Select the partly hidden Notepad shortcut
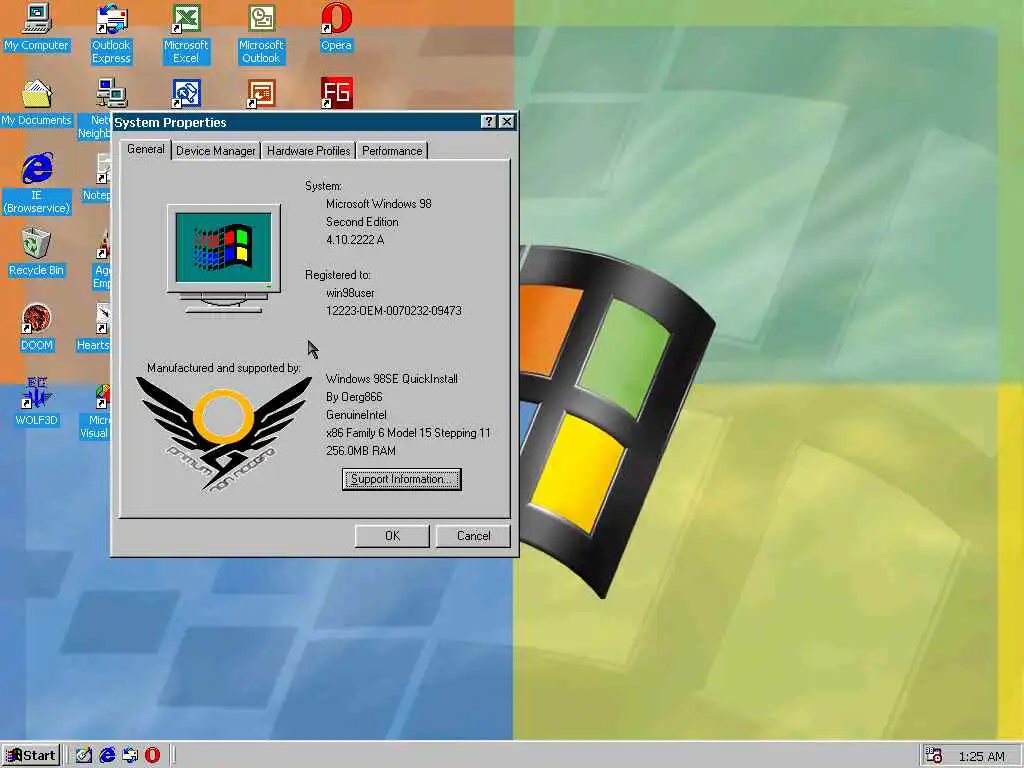1024x768 pixels. (96, 177)
